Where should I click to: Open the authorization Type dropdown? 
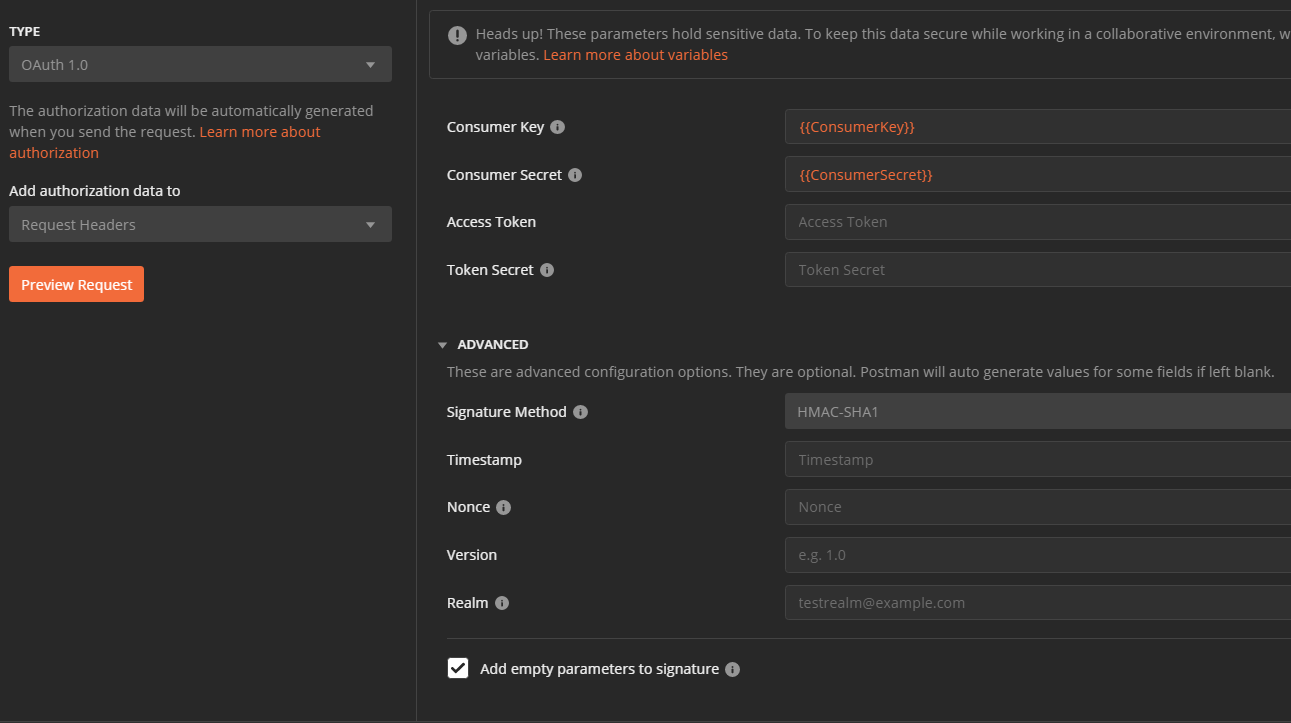(200, 63)
